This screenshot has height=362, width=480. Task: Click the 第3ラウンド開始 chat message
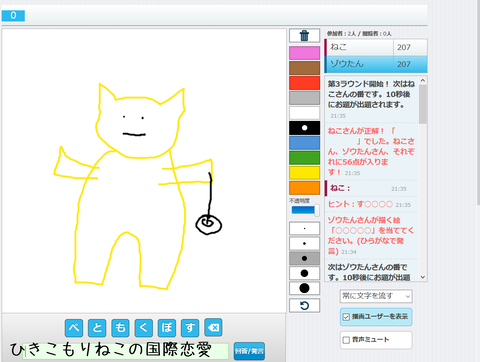371,99
